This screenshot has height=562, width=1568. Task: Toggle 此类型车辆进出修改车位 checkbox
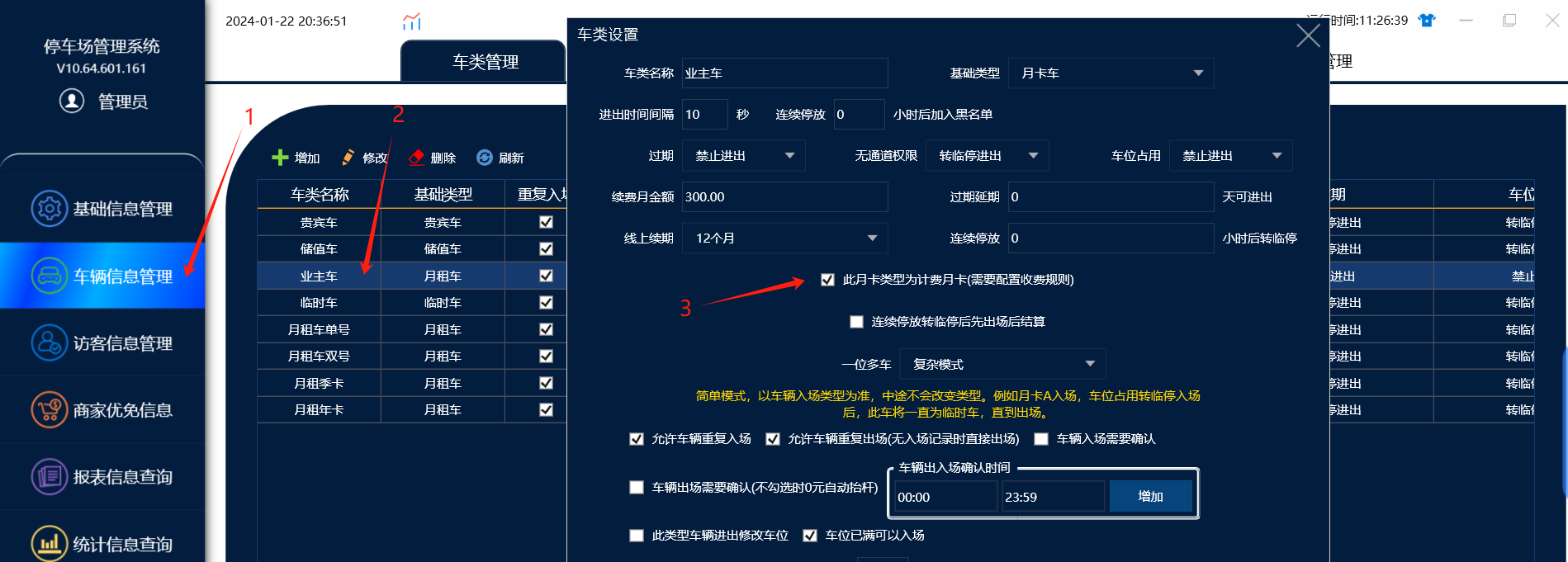[x=637, y=536]
